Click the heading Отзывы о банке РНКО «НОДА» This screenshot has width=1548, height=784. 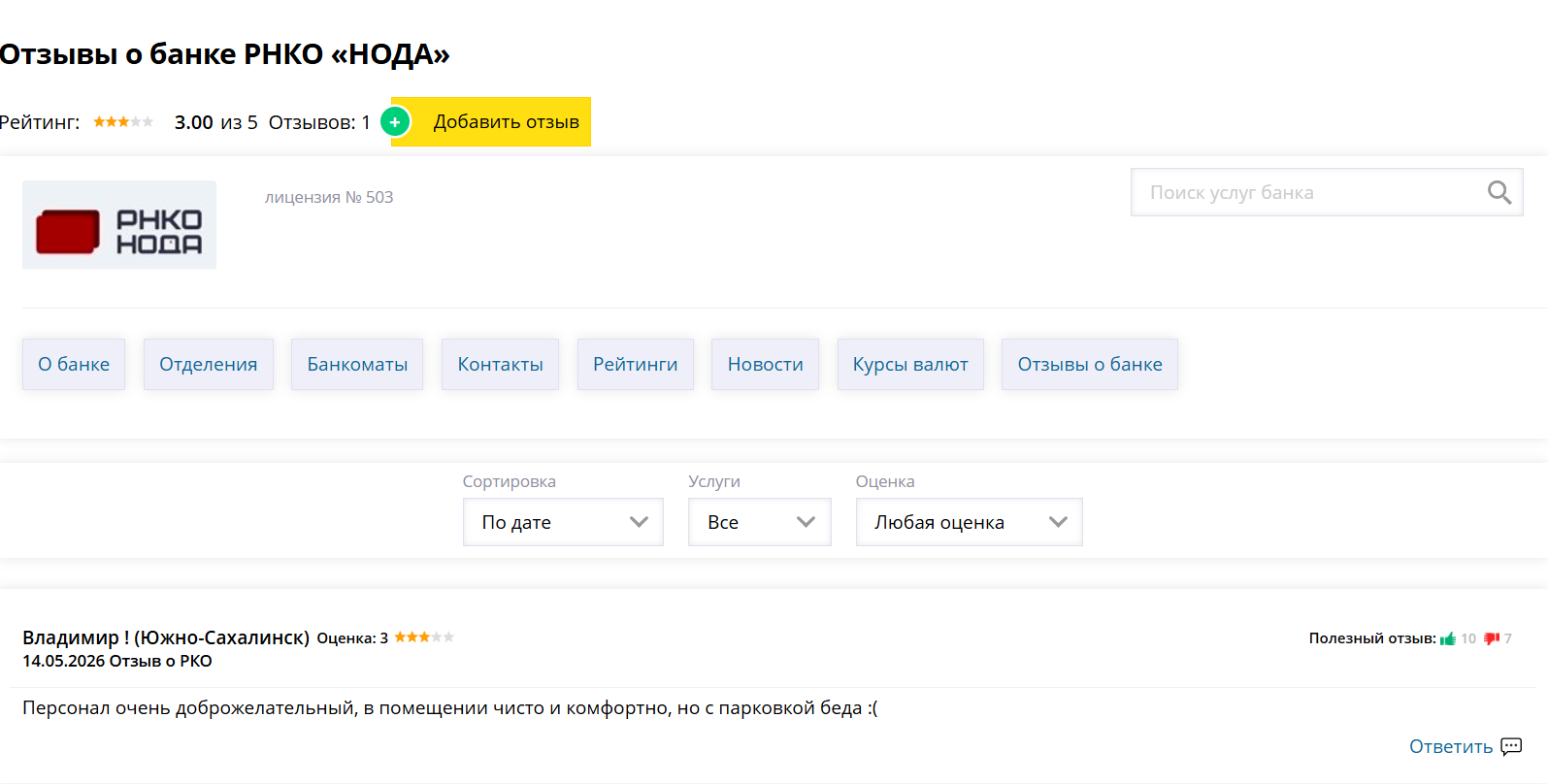(225, 53)
